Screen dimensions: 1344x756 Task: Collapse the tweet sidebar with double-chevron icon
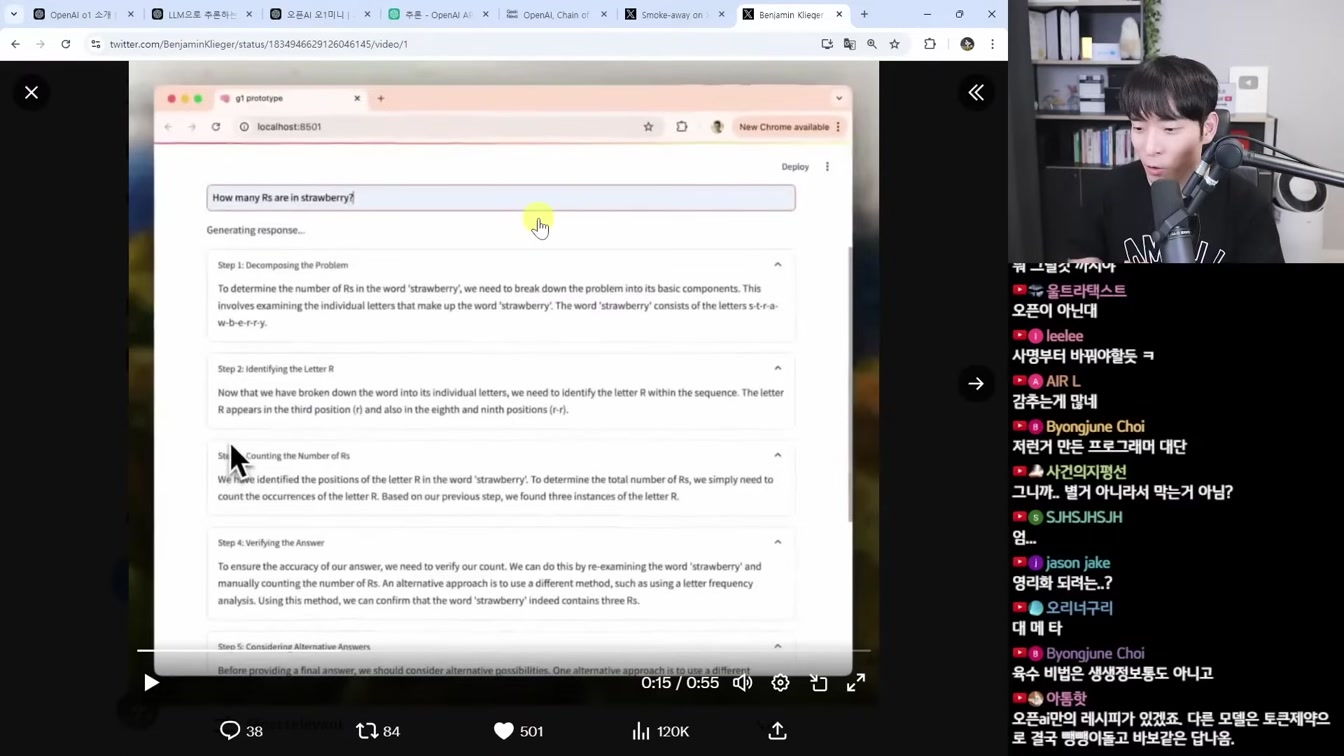coord(976,92)
